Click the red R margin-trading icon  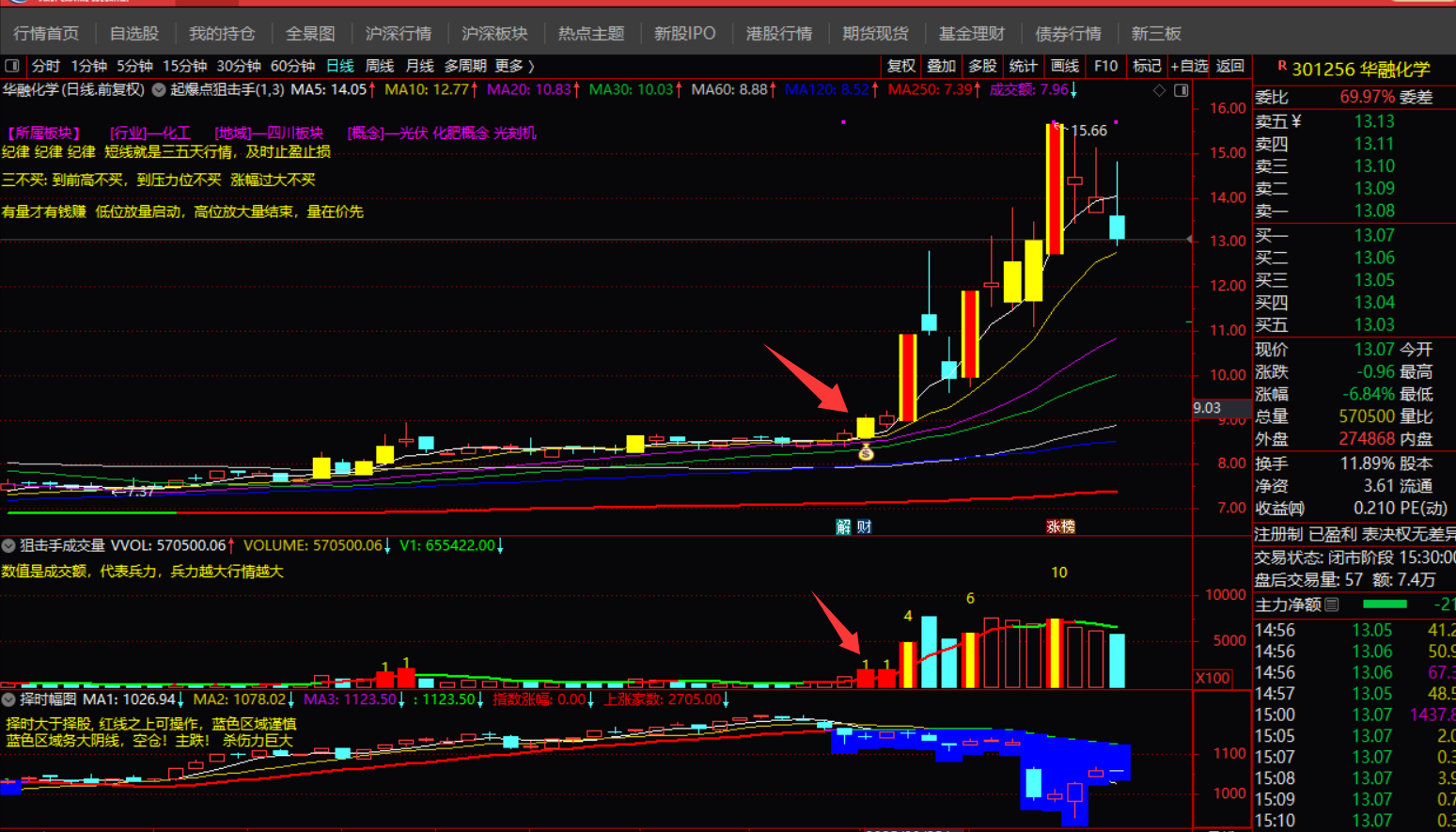click(1281, 67)
